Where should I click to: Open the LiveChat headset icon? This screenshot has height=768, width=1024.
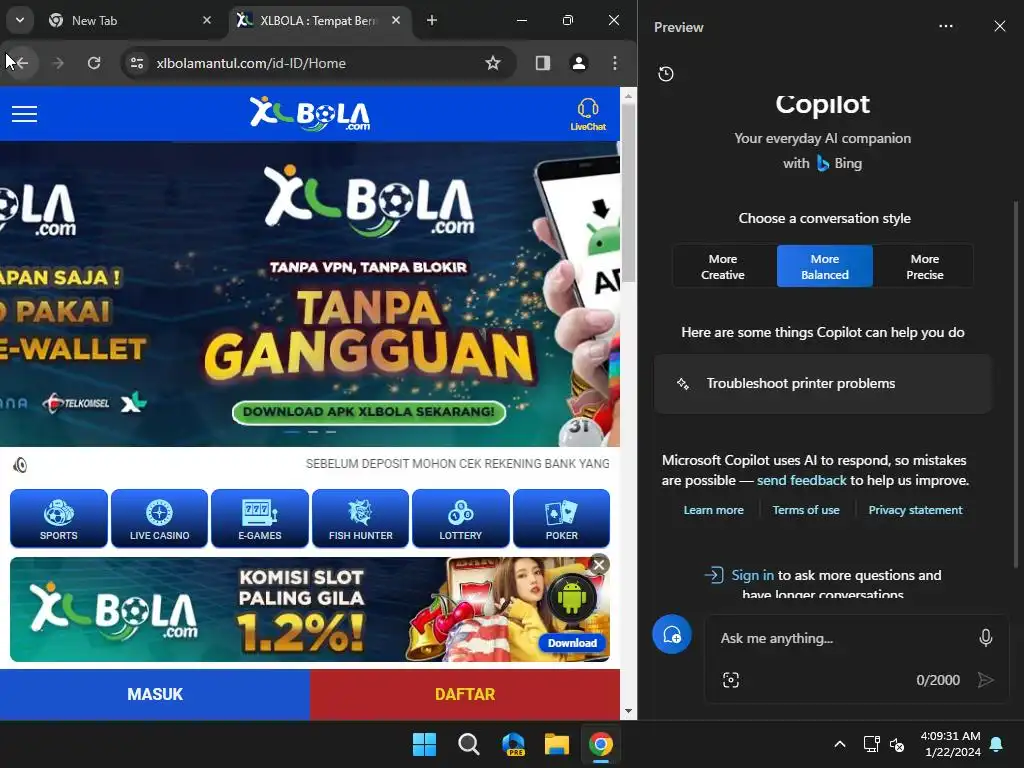[588, 114]
